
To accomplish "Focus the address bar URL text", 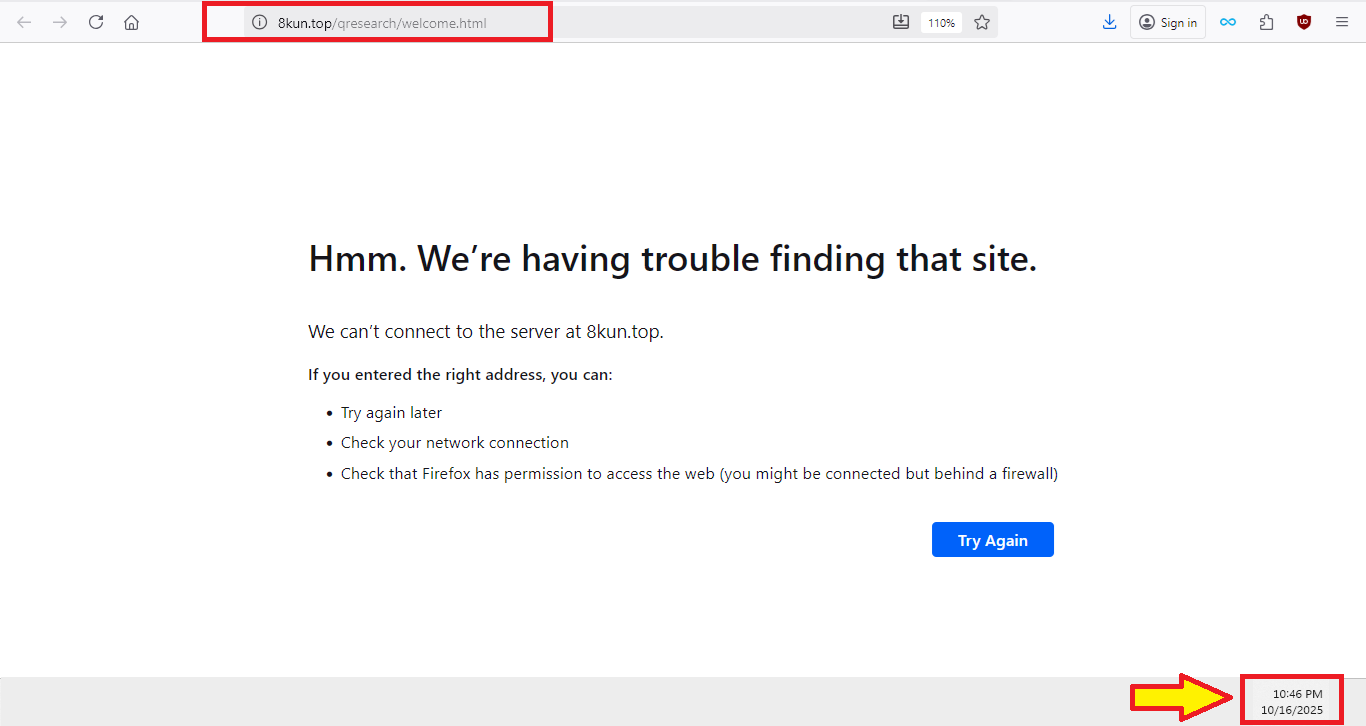I will click(382, 22).
